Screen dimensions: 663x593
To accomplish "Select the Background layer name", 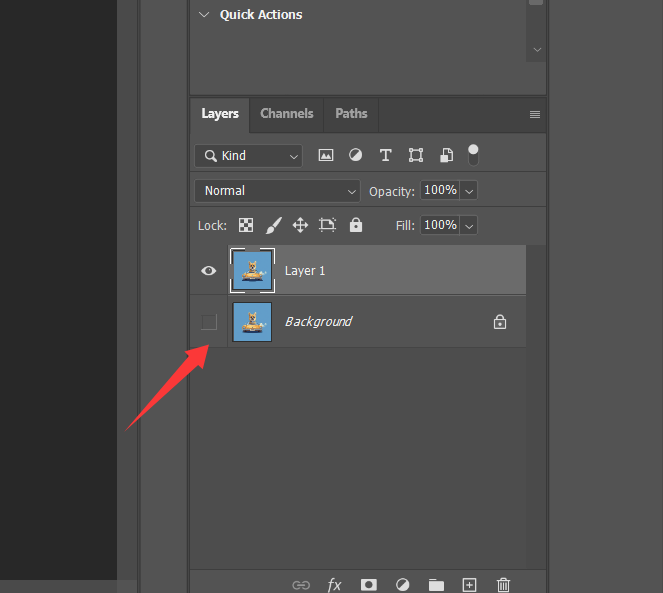I will tap(318, 322).
